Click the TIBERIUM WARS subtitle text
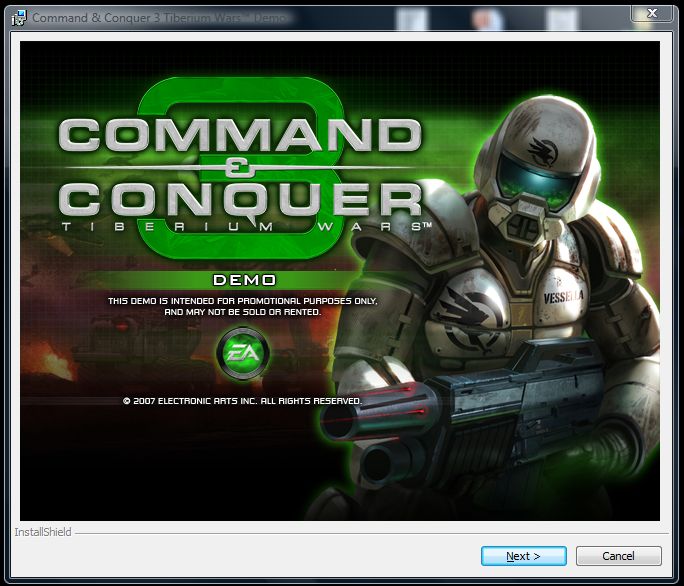684x586 pixels. [247, 226]
